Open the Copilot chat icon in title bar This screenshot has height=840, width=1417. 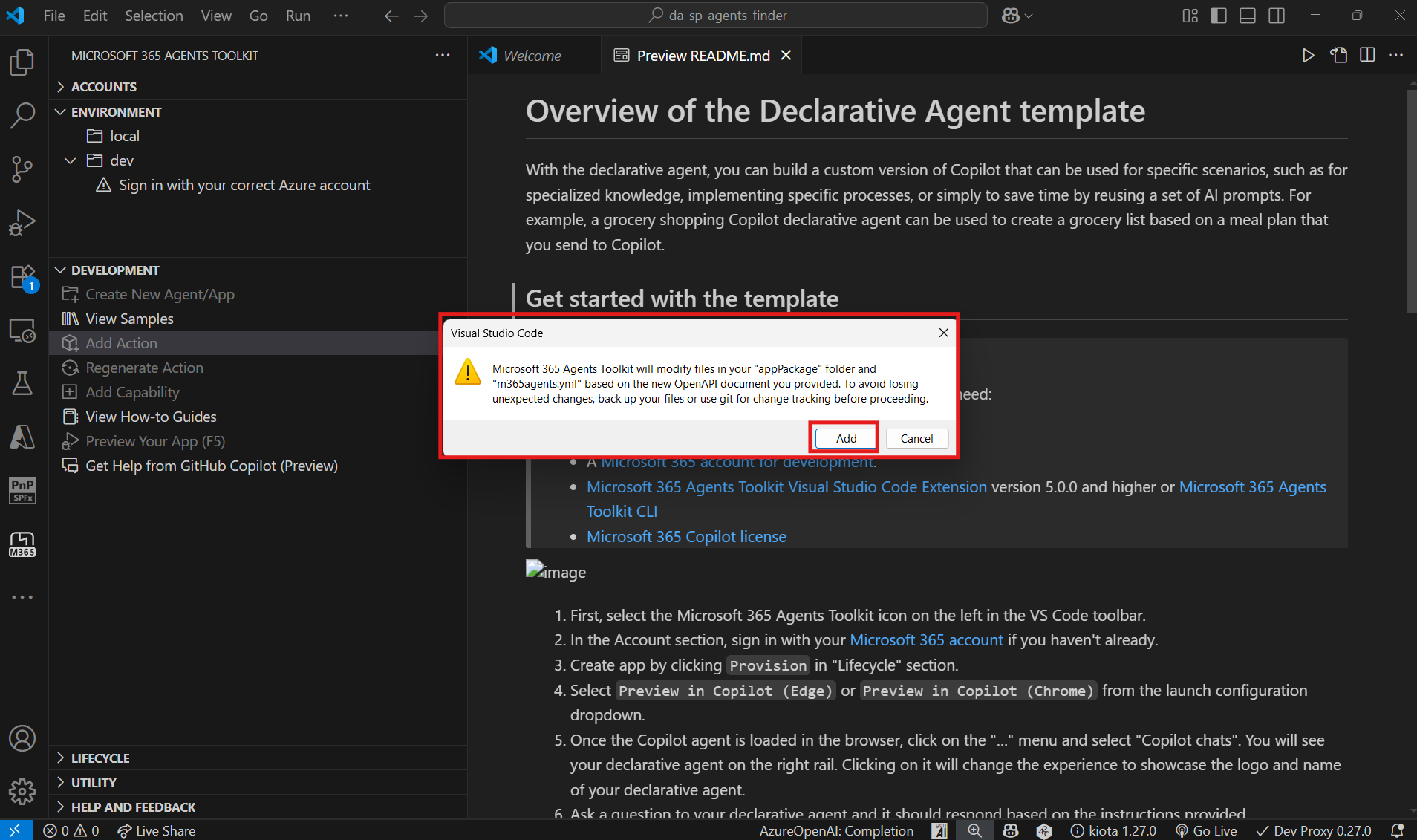(x=1010, y=16)
